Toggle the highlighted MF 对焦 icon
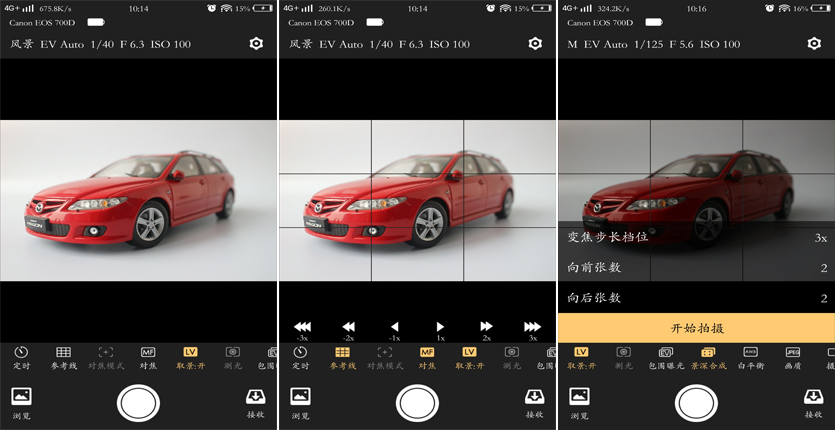 [427, 357]
